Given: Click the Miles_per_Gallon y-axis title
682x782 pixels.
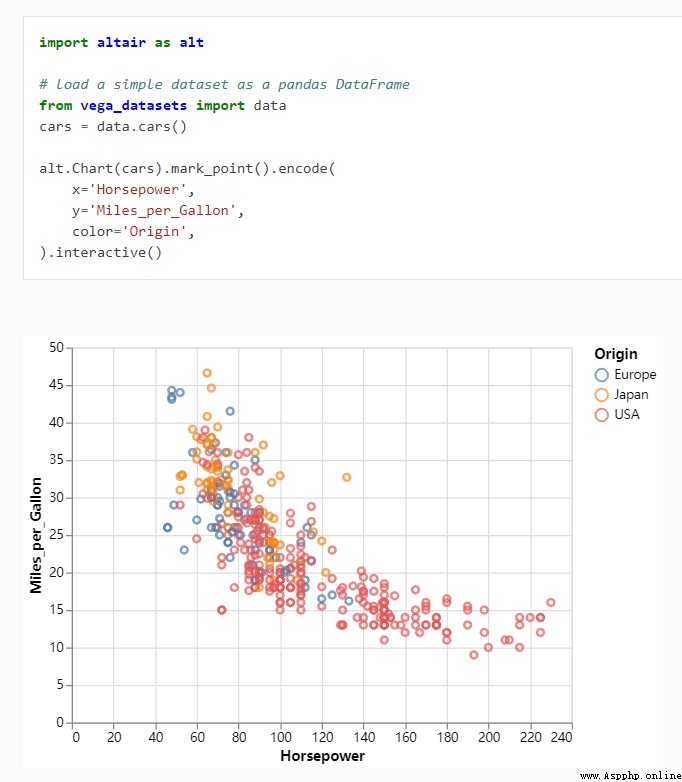Looking at the screenshot, I should pos(36,535).
